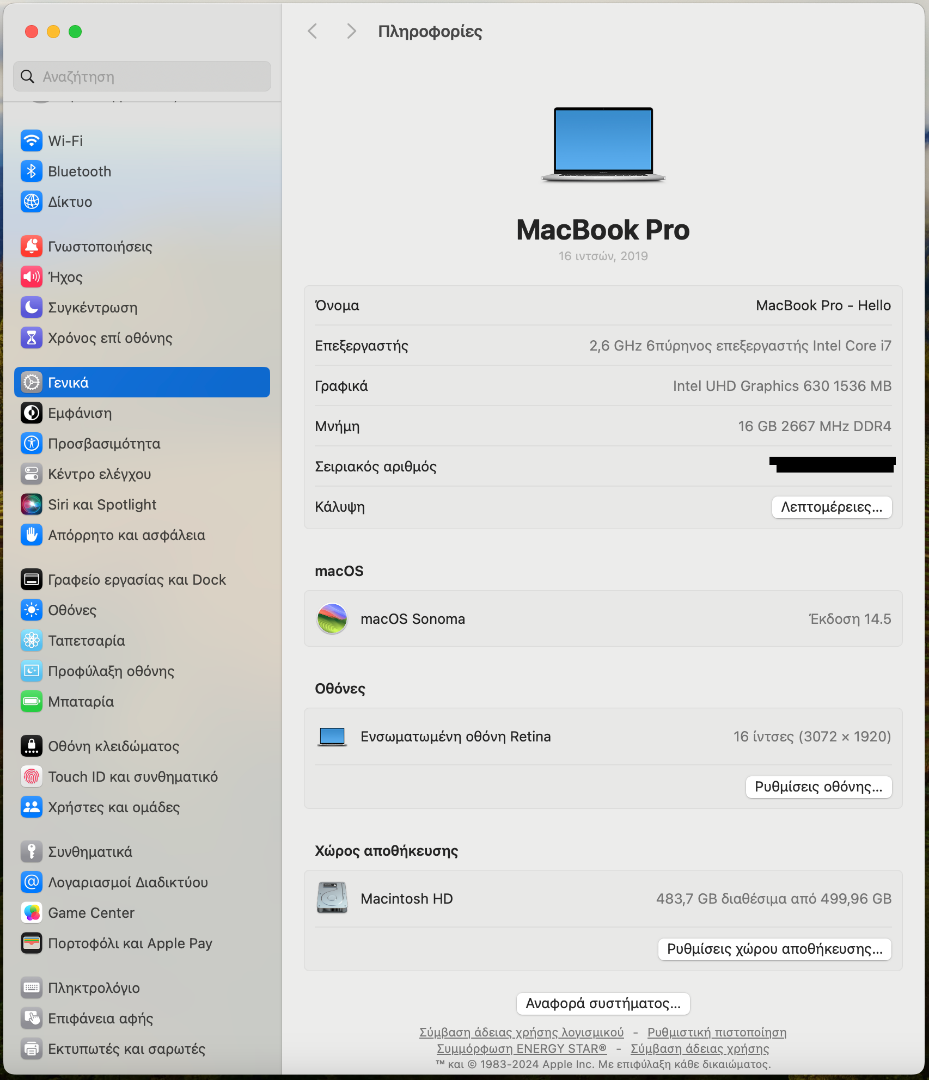Open Συνθηματικά key icon

pyautogui.click(x=31, y=851)
